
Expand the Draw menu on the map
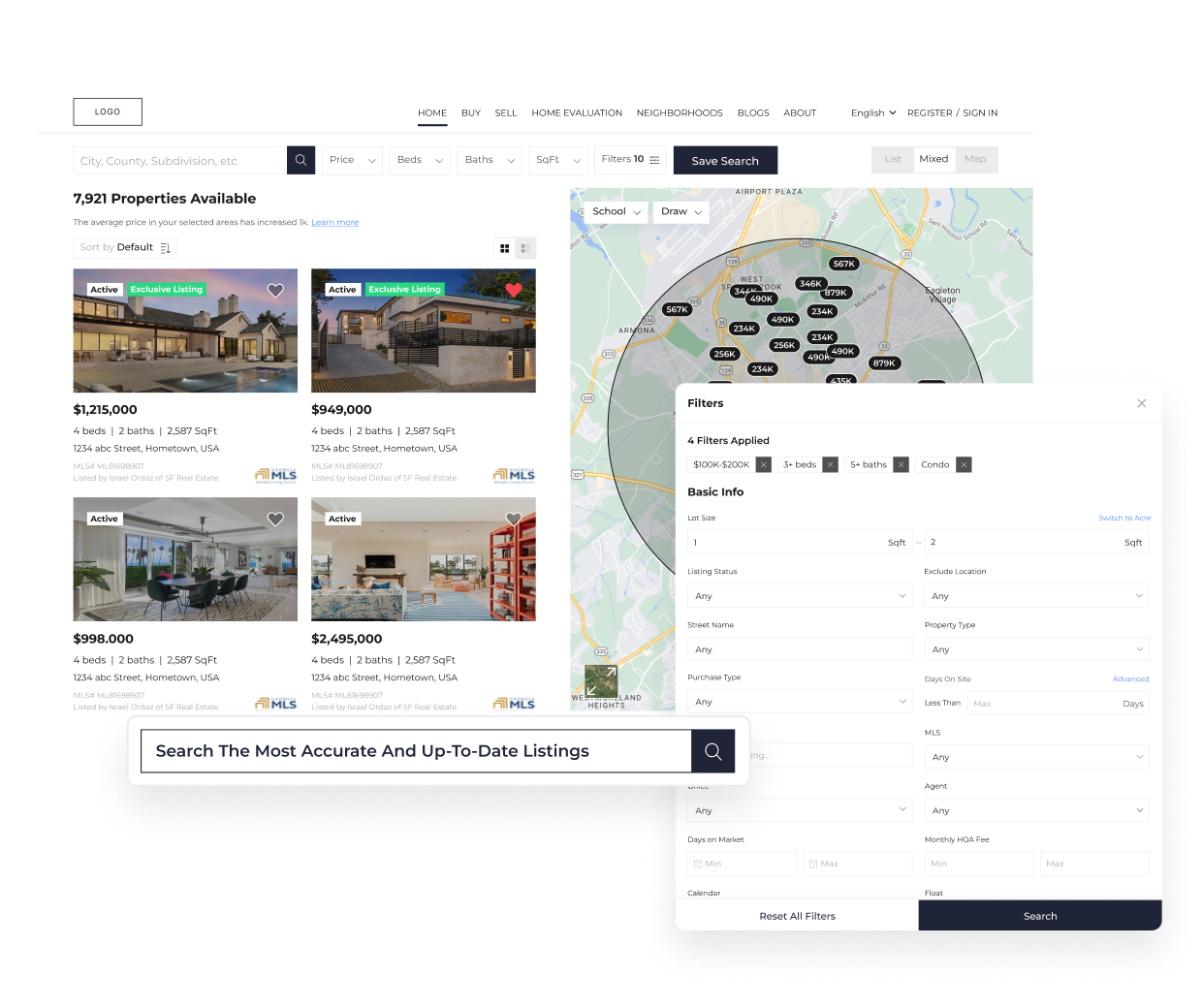[680, 211]
